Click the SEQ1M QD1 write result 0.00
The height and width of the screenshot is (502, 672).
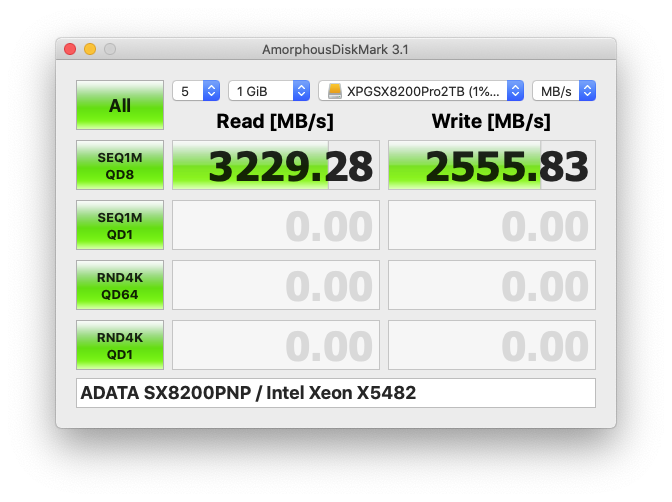(x=492, y=225)
